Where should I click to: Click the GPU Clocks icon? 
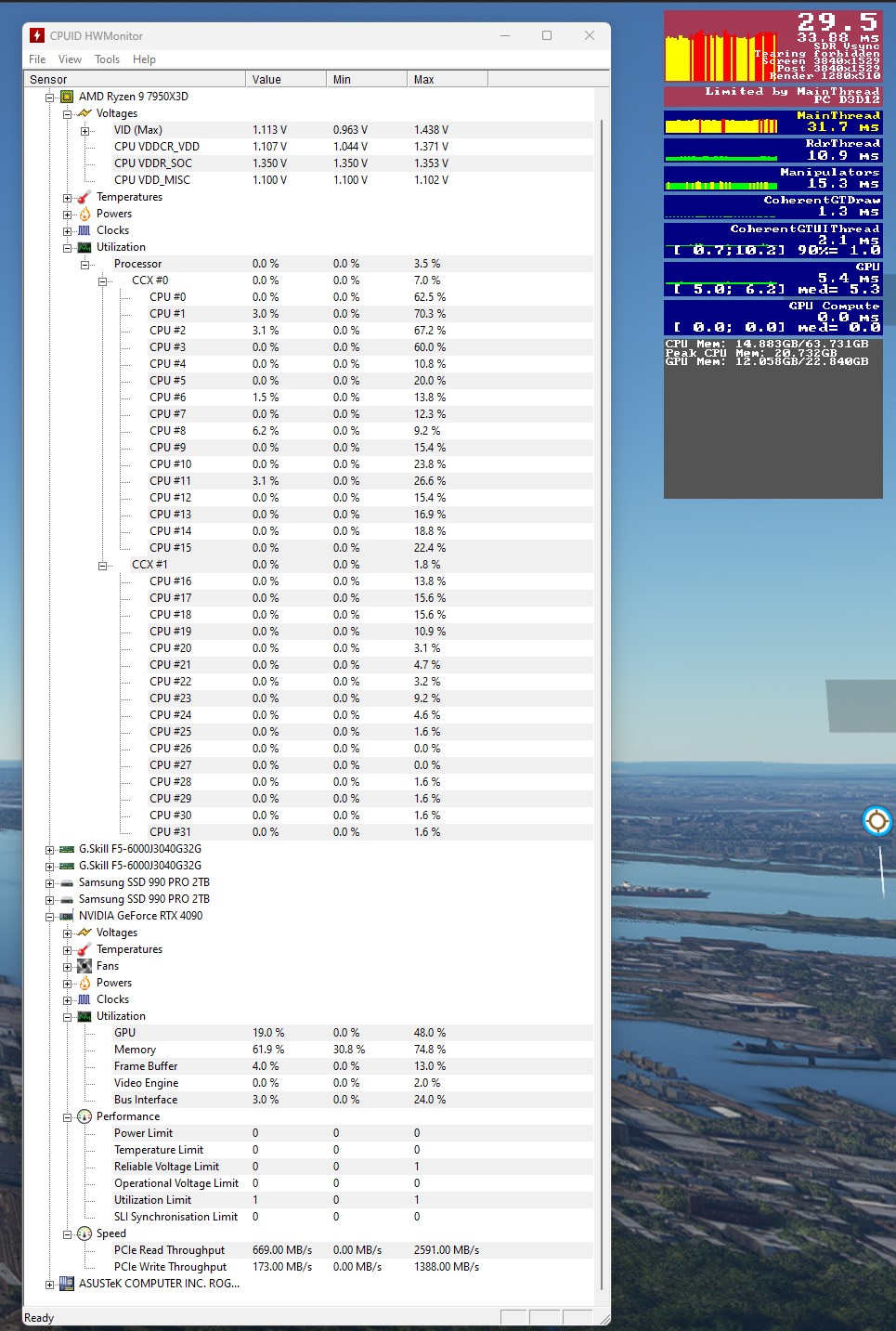84,999
